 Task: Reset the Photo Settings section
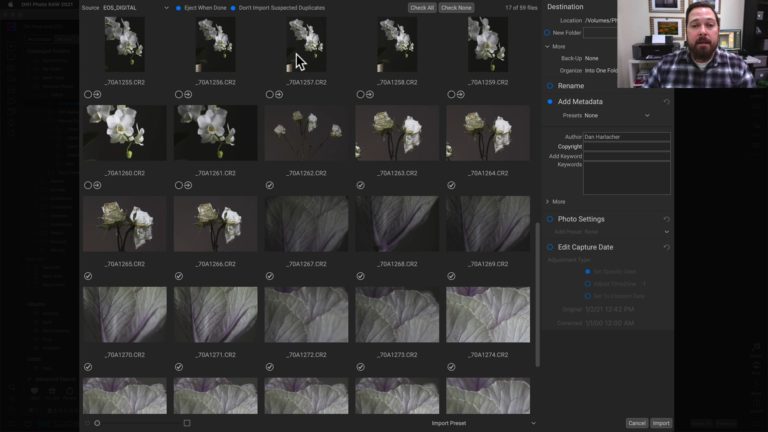click(666, 219)
